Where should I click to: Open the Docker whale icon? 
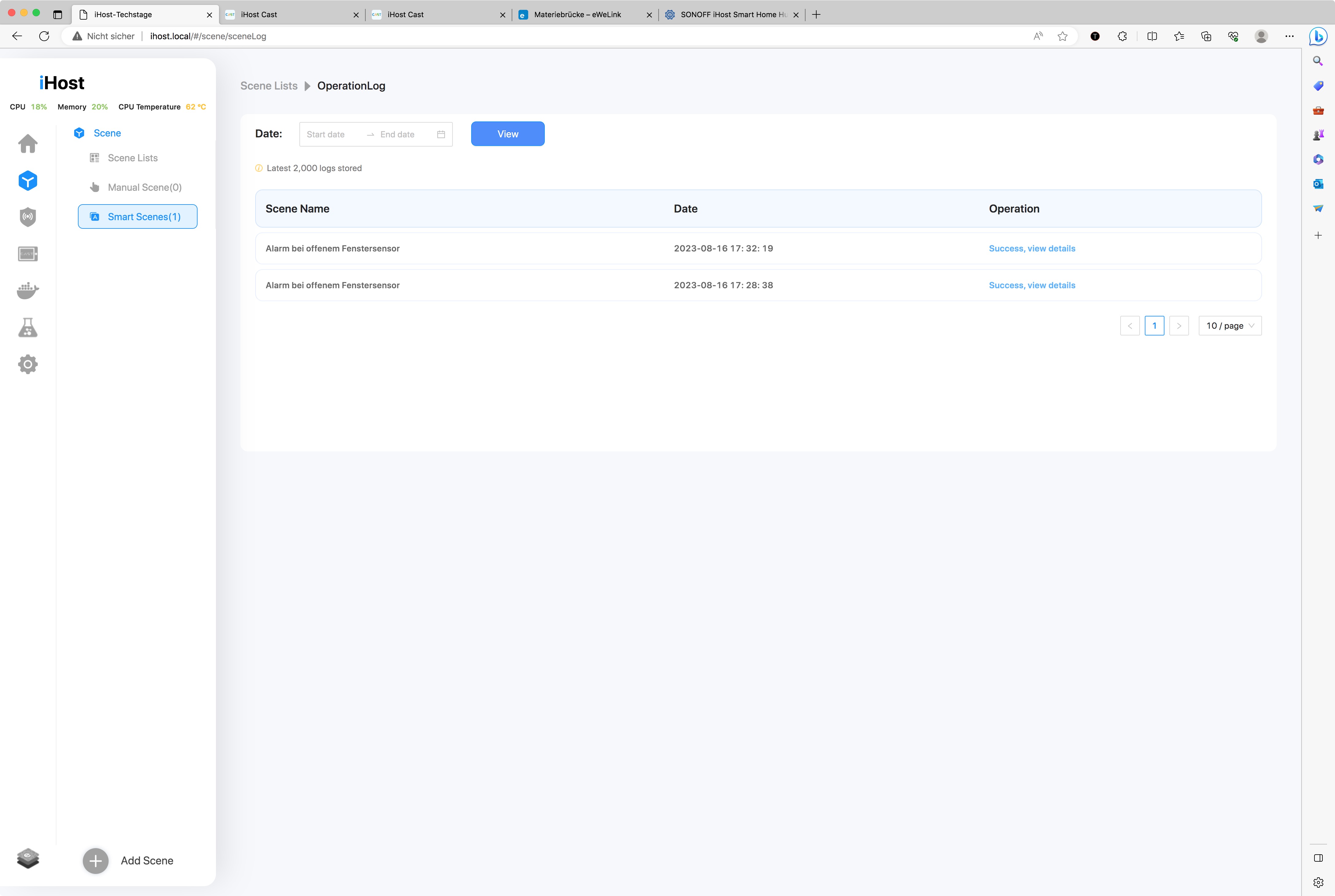pos(27,291)
